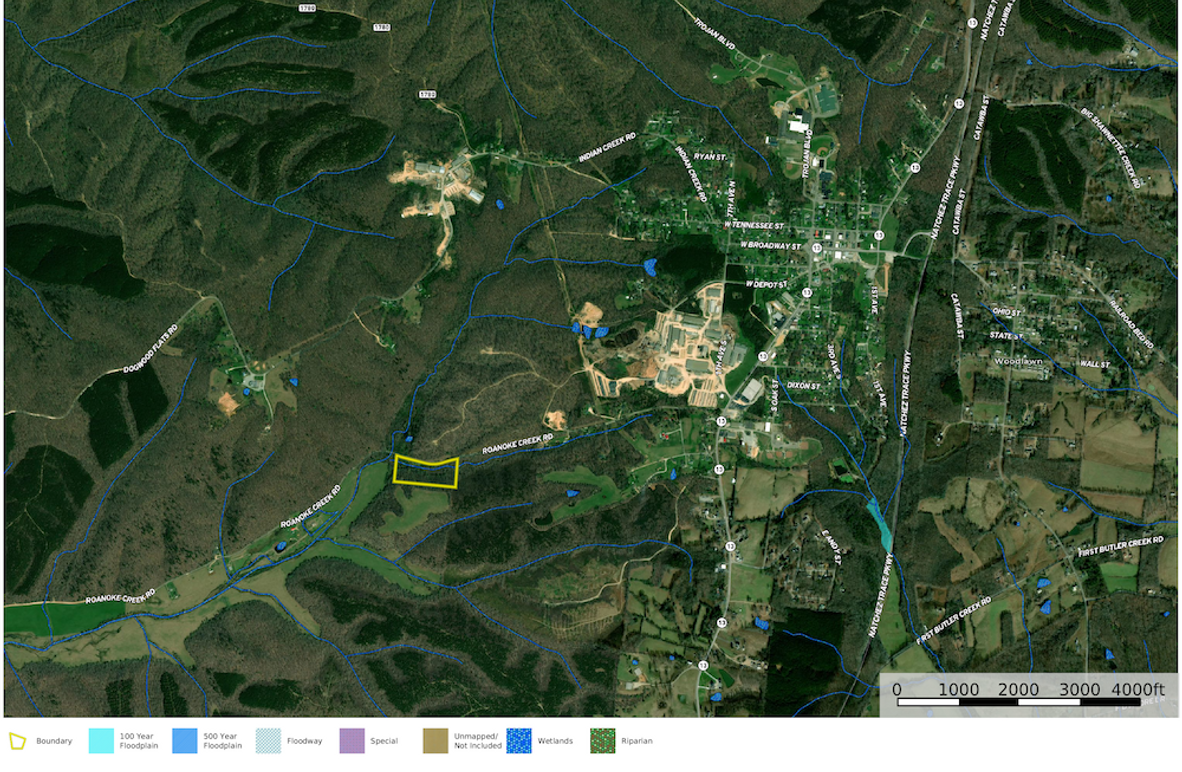The width and height of the screenshot is (1182, 772).
Task: Click the Indian Creek Rd label
Action: [x=607, y=148]
